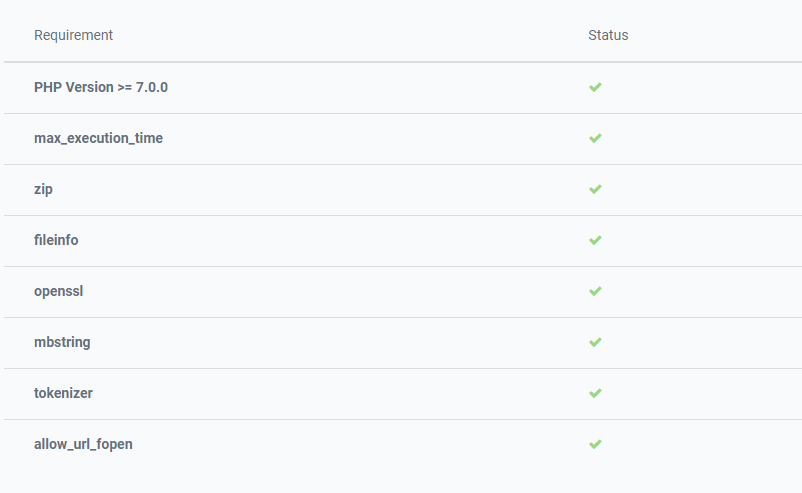The width and height of the screenshot is (802, 493).
Task: Click the max_execution_time status checkmark
Action: pos(595,139)
